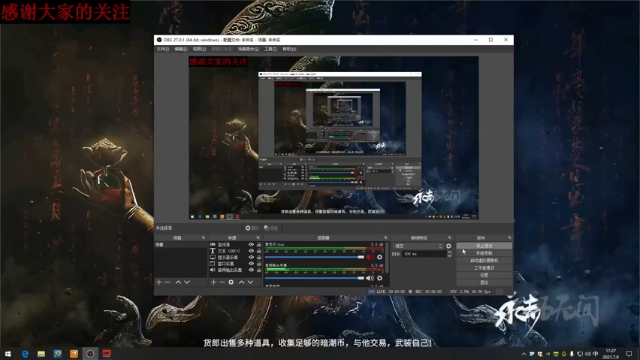Lock the 音频输出采集 source
Viewport: 640px width, 360px height.
pyautogui.click(x=259, y=270)
